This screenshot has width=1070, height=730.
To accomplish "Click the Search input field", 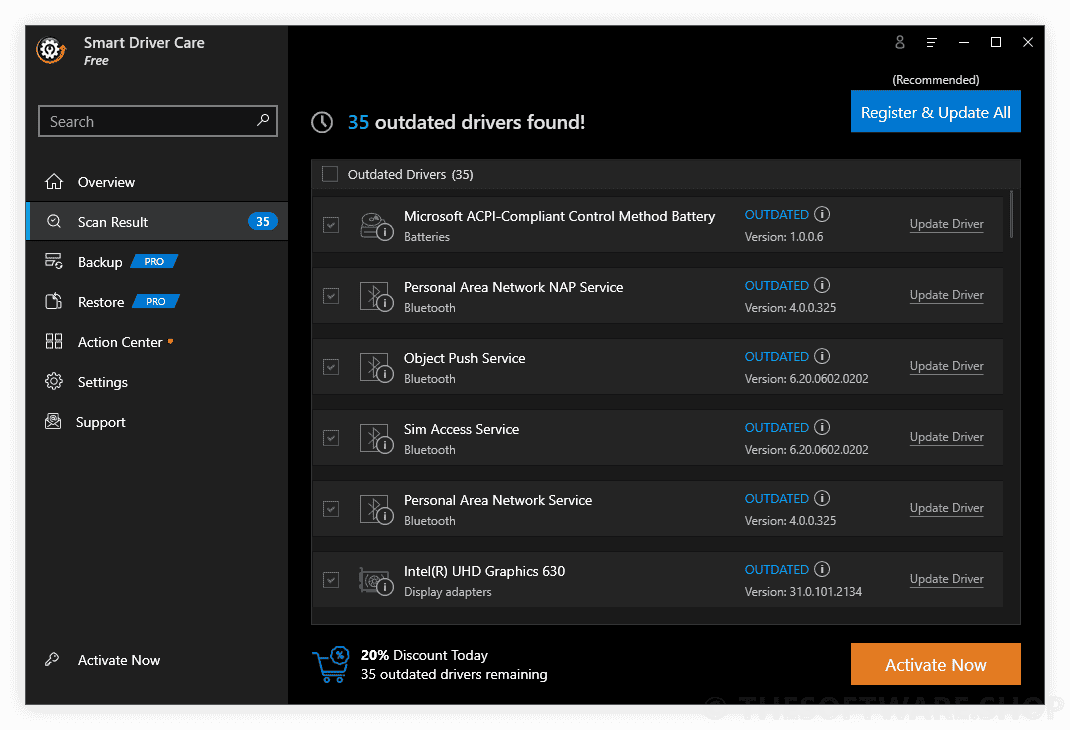I will [x=158, y=121].
